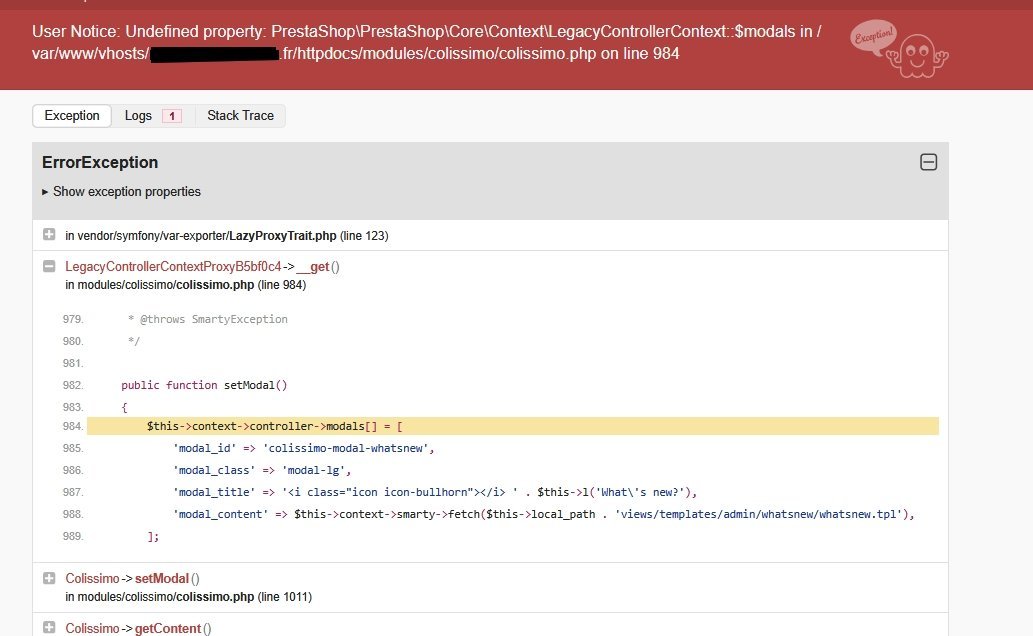Open the Exception tab
1033x636 pixels.
(72, 116)
